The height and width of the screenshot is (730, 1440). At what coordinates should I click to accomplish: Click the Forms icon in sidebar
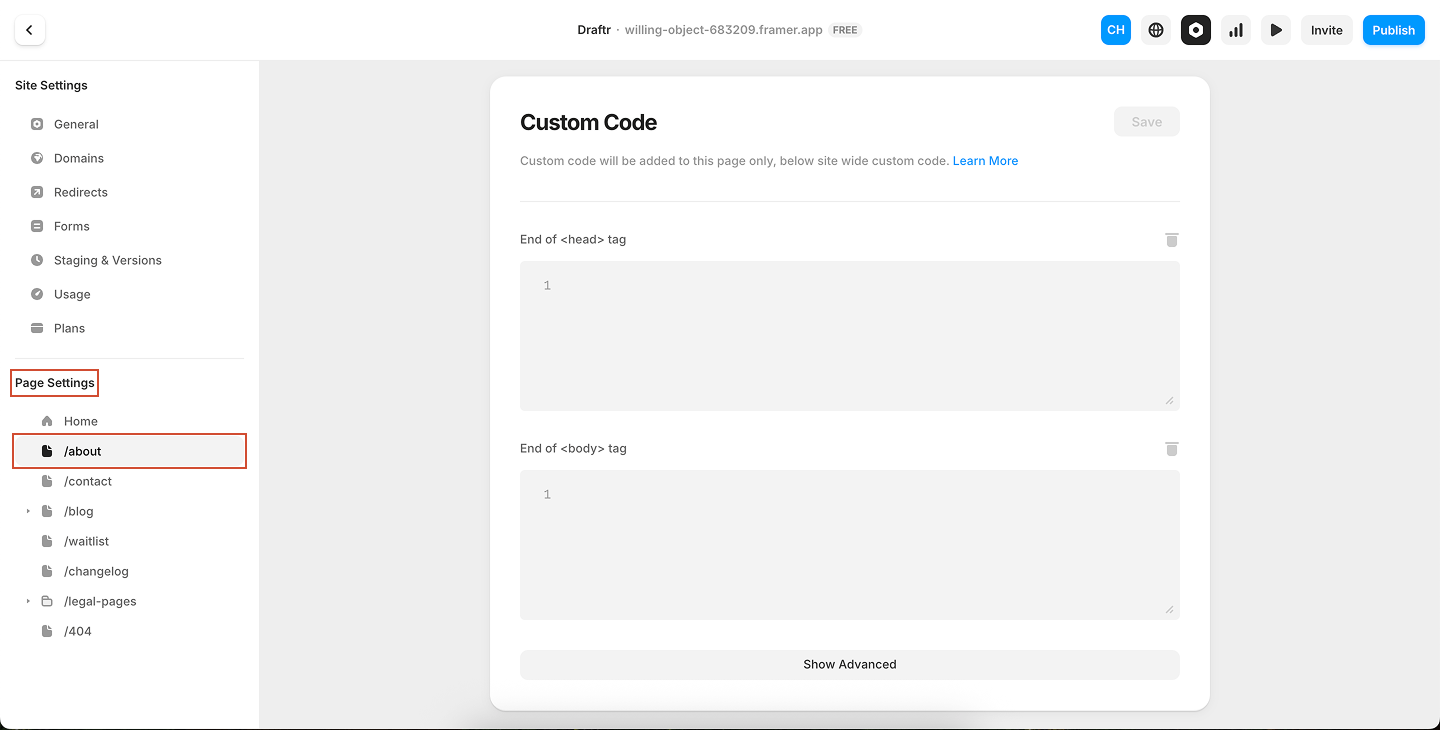pos(37,226)
